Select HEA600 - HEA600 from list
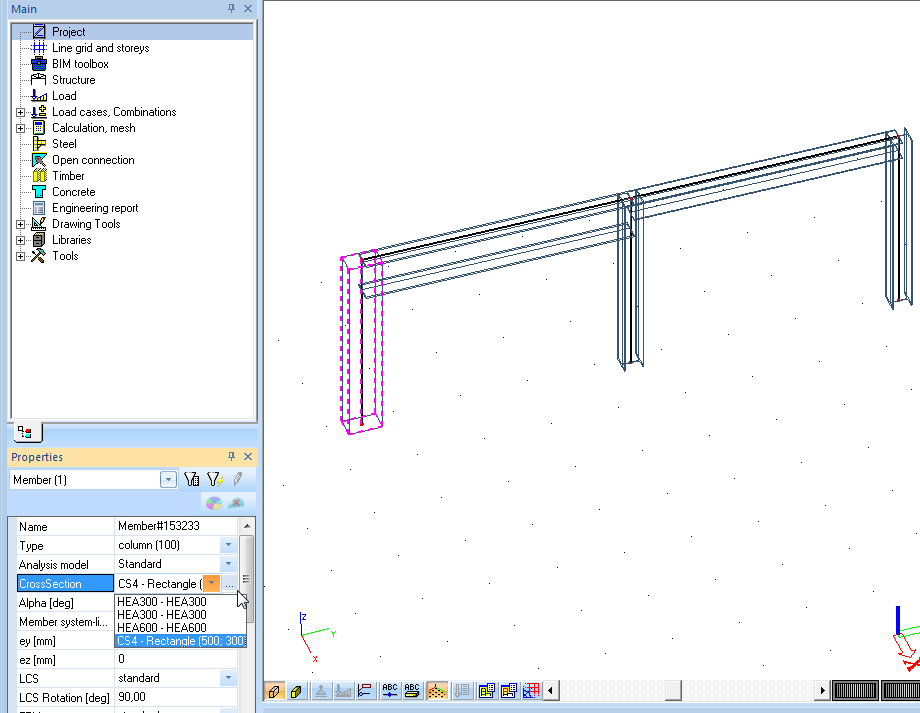Image resolution: width=920 pixels, height=713 pixels. (161, 628)
